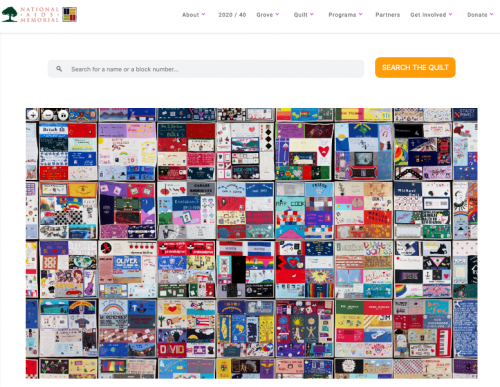500x387 pixels.
Task: Open the 2020 / 40 menu item
Action: [232, 15]
